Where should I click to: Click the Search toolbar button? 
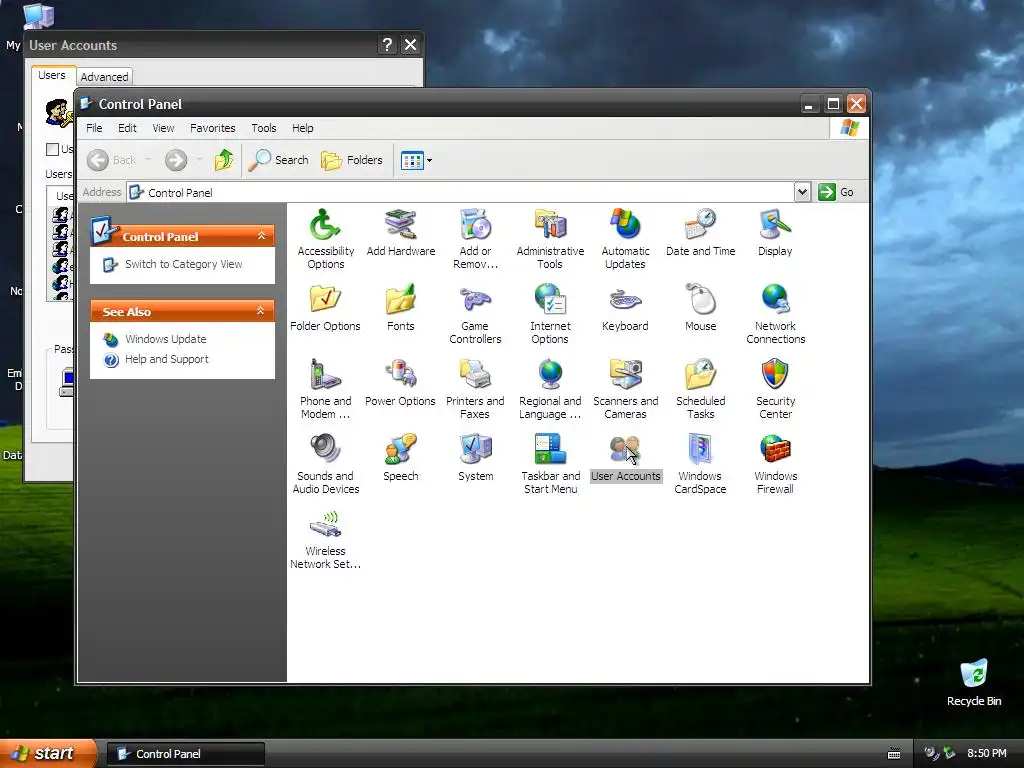tap(279, 160)
